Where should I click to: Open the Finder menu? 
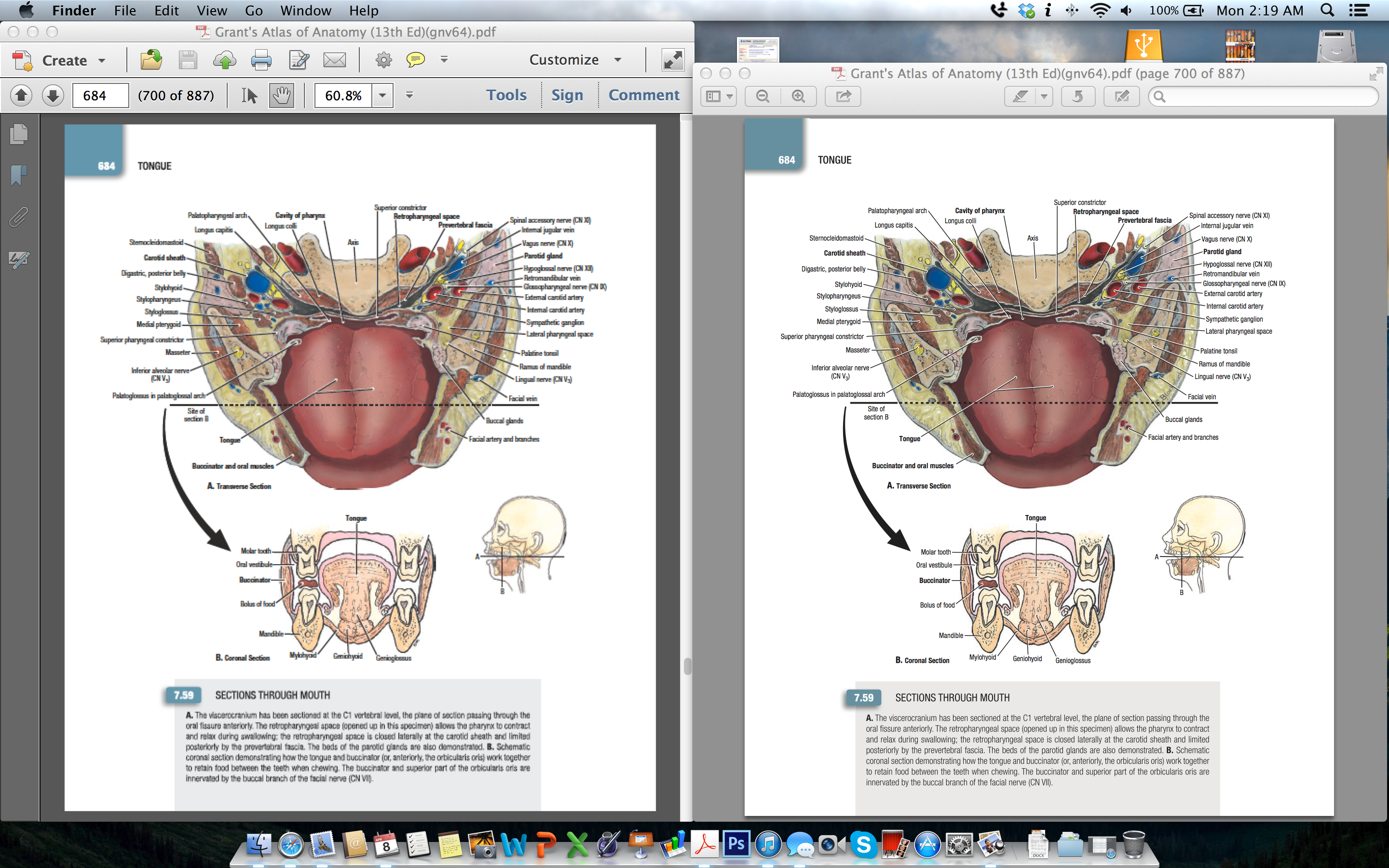pyautogui.click(x=74, y=10)
